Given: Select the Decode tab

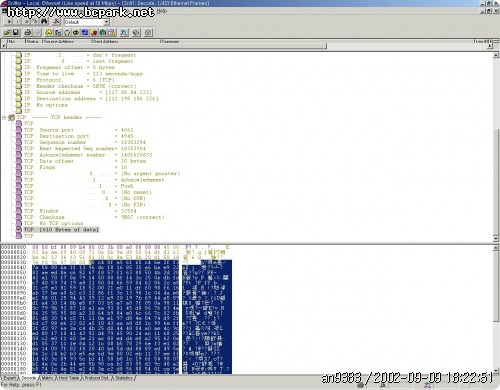Looking at the screenshot, I should [x=29, y=378].
